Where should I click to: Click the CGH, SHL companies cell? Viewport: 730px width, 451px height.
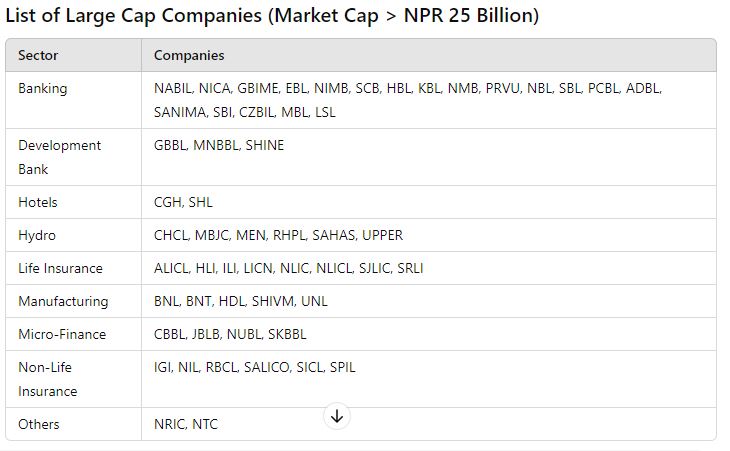point(183,202)
